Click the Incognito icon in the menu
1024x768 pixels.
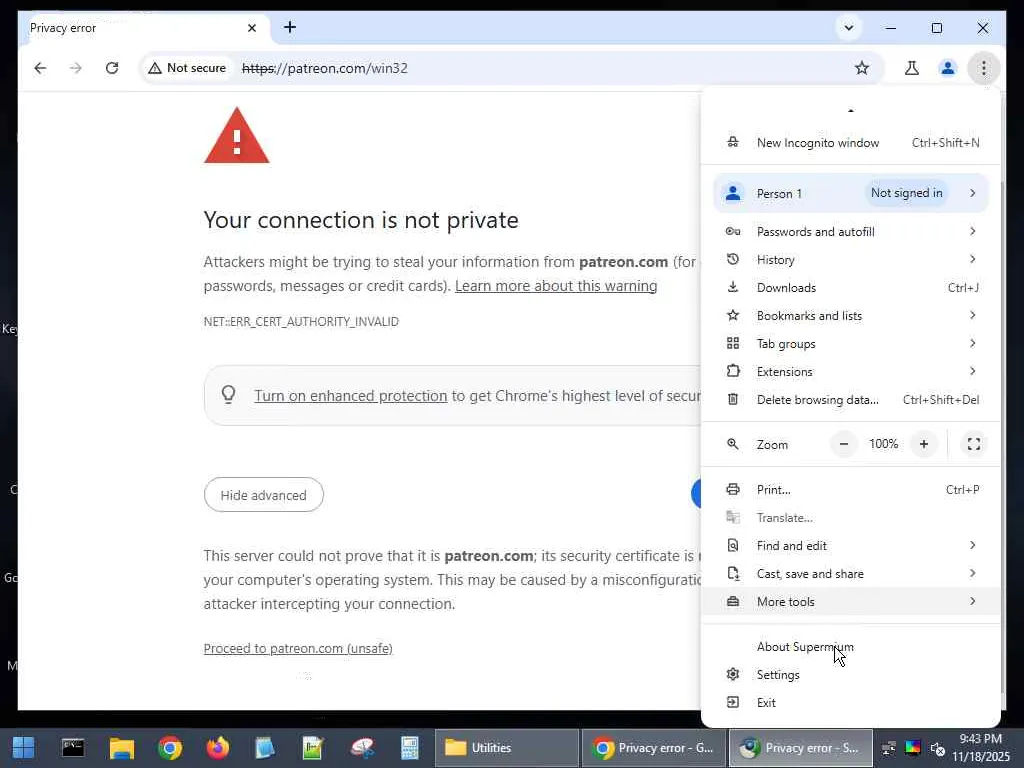[x=733, y=142]
